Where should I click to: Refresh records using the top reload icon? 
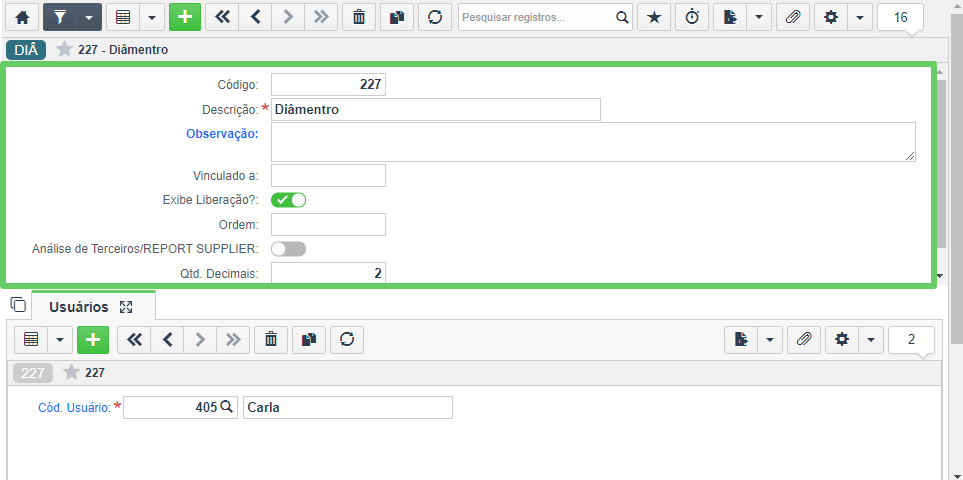pos(435,17)
